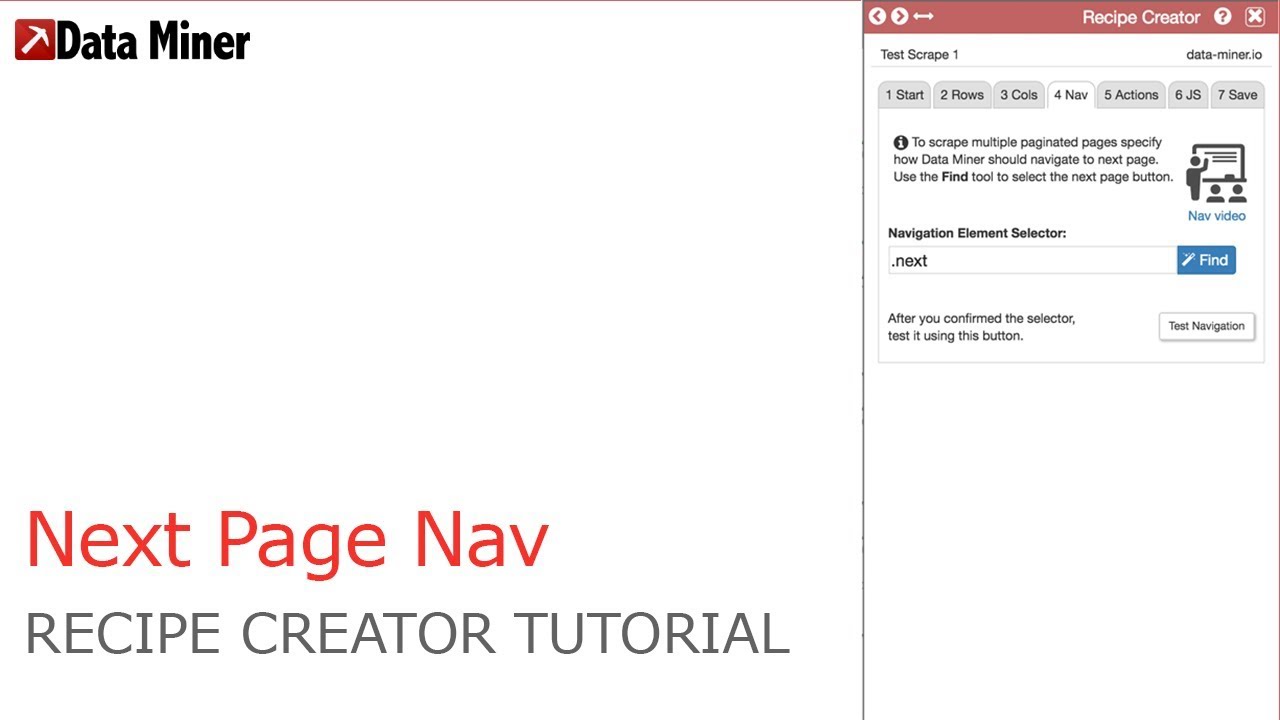Click the instructor presentation icon above Nav video

click(x=1217, y=173)
